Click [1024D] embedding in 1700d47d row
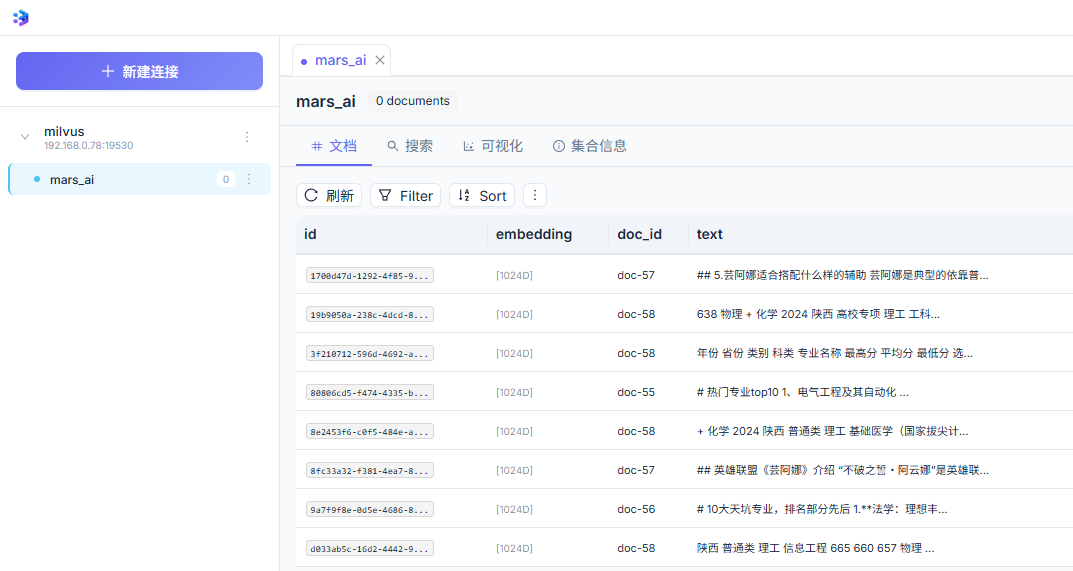This screenshot has height=571, width=1073. 514,275
